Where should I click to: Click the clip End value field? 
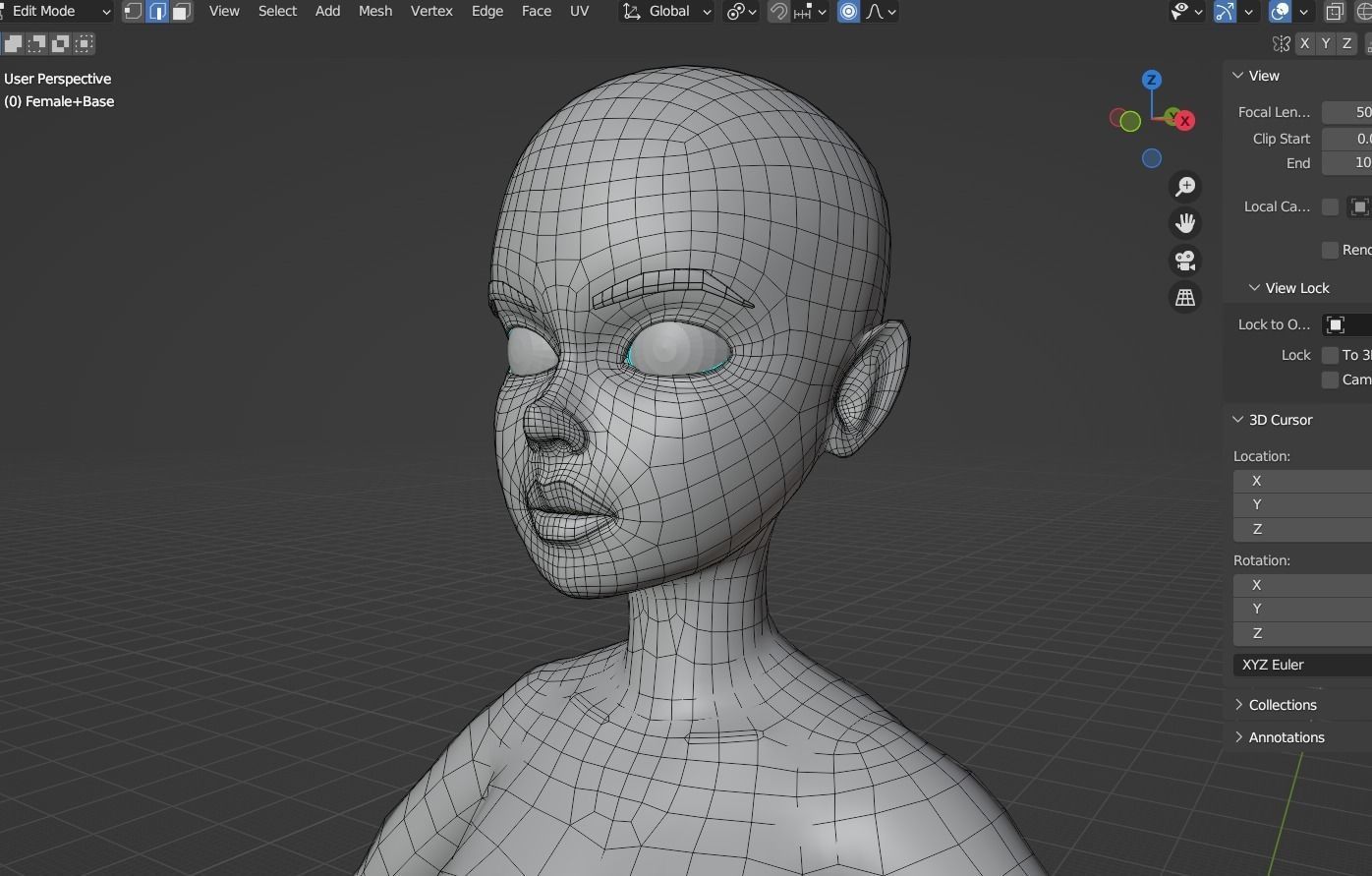pyautogui.click(x=1346, y=163)
